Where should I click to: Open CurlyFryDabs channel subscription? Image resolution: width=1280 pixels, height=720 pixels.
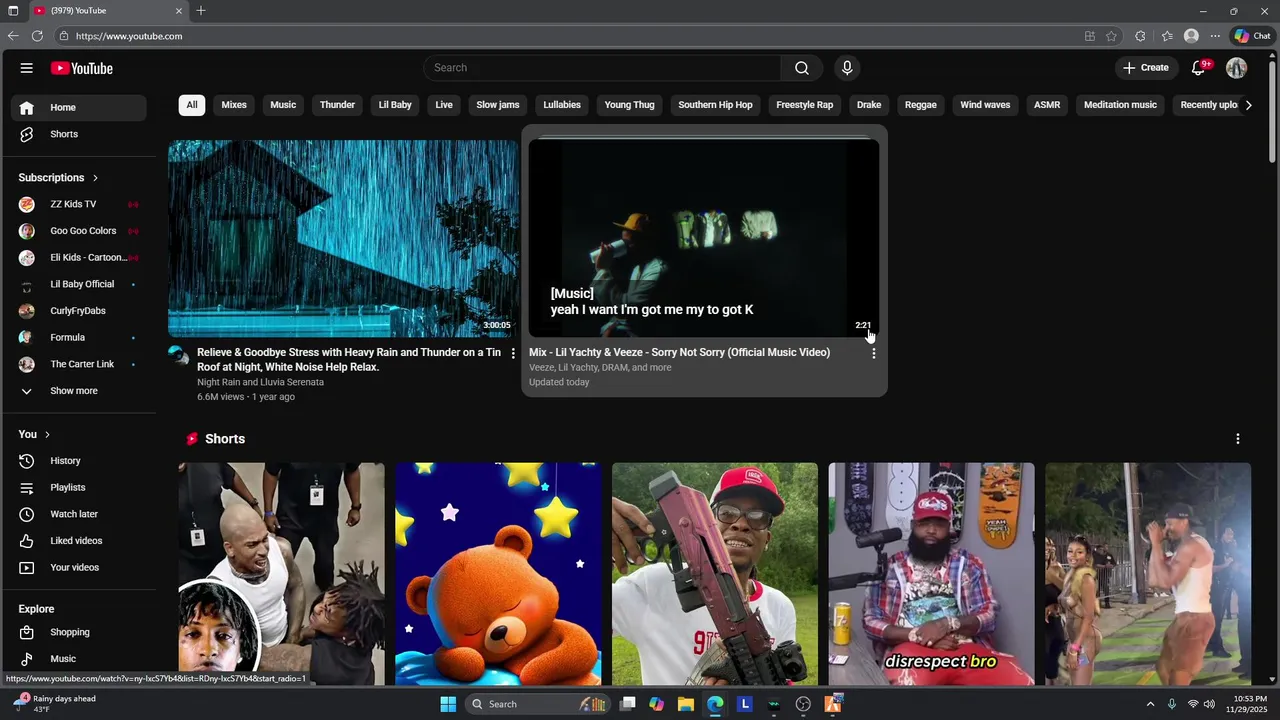pos(80,311)
